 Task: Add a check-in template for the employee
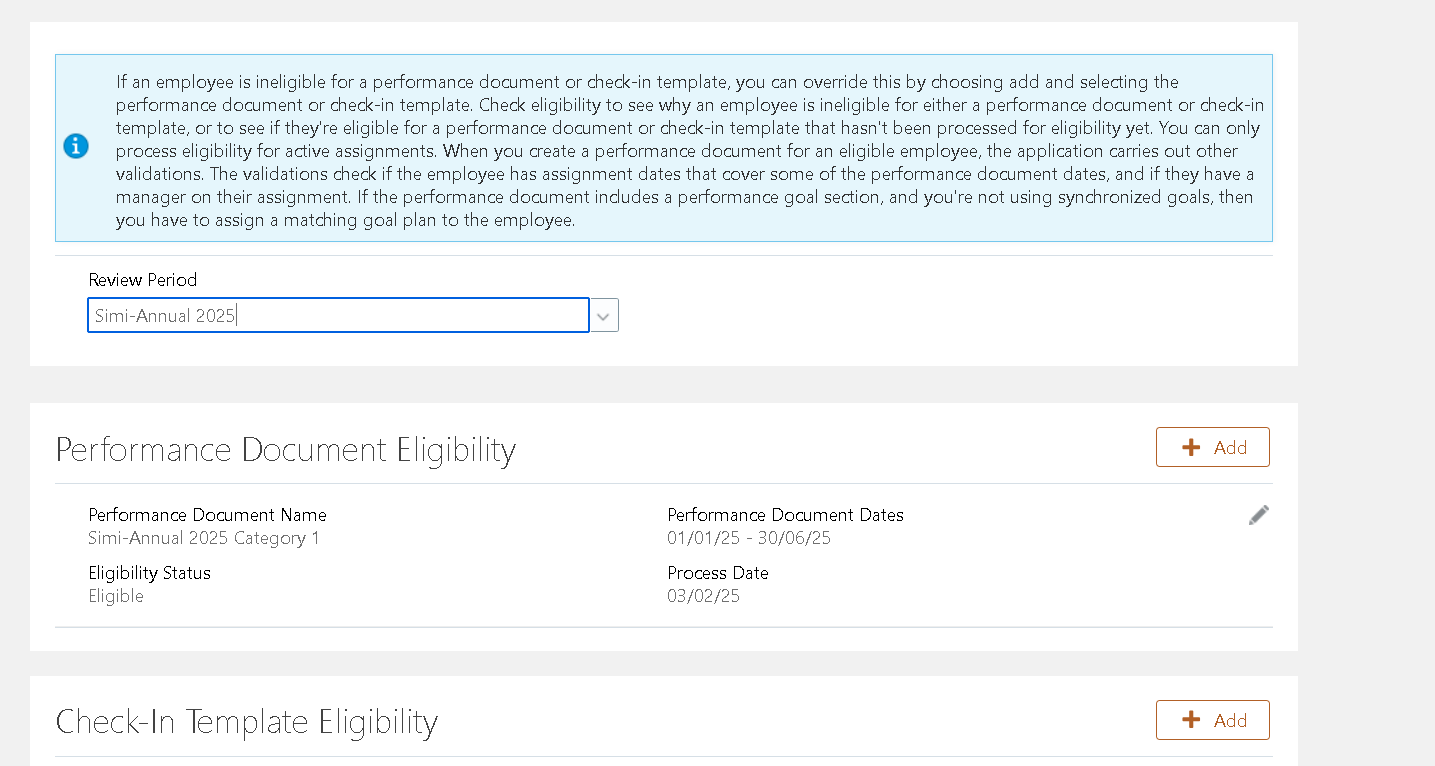(x=1212, y=719)
